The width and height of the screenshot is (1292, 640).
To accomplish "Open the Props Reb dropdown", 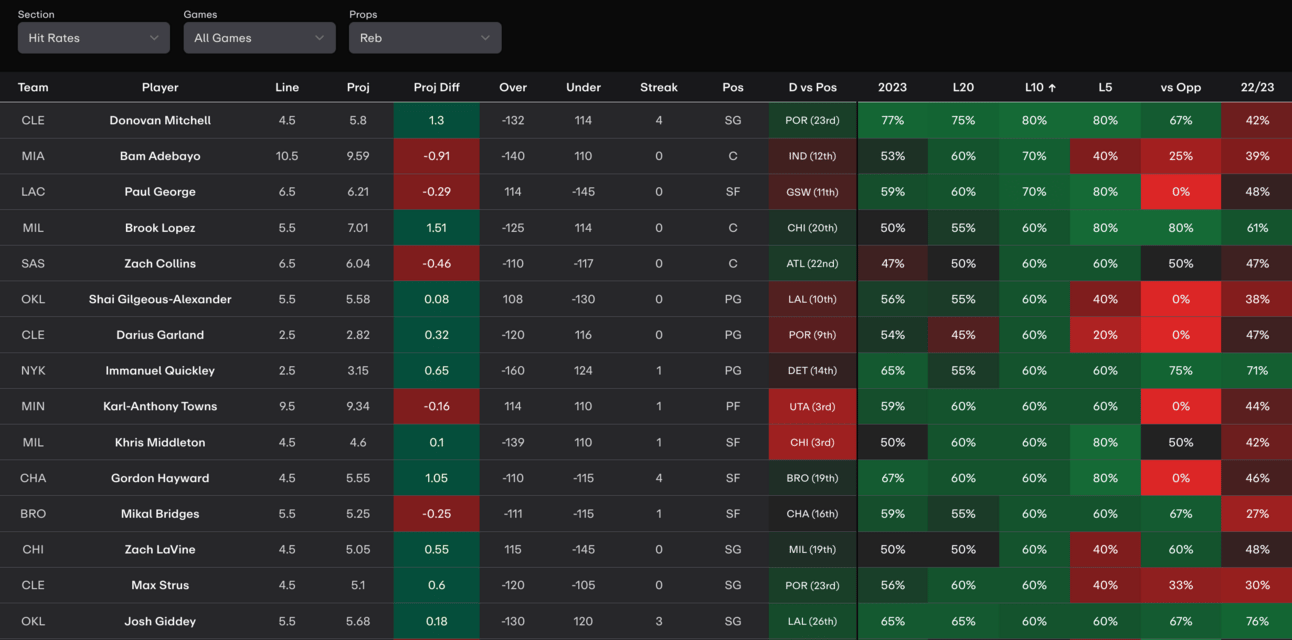I will pos(424,38).
